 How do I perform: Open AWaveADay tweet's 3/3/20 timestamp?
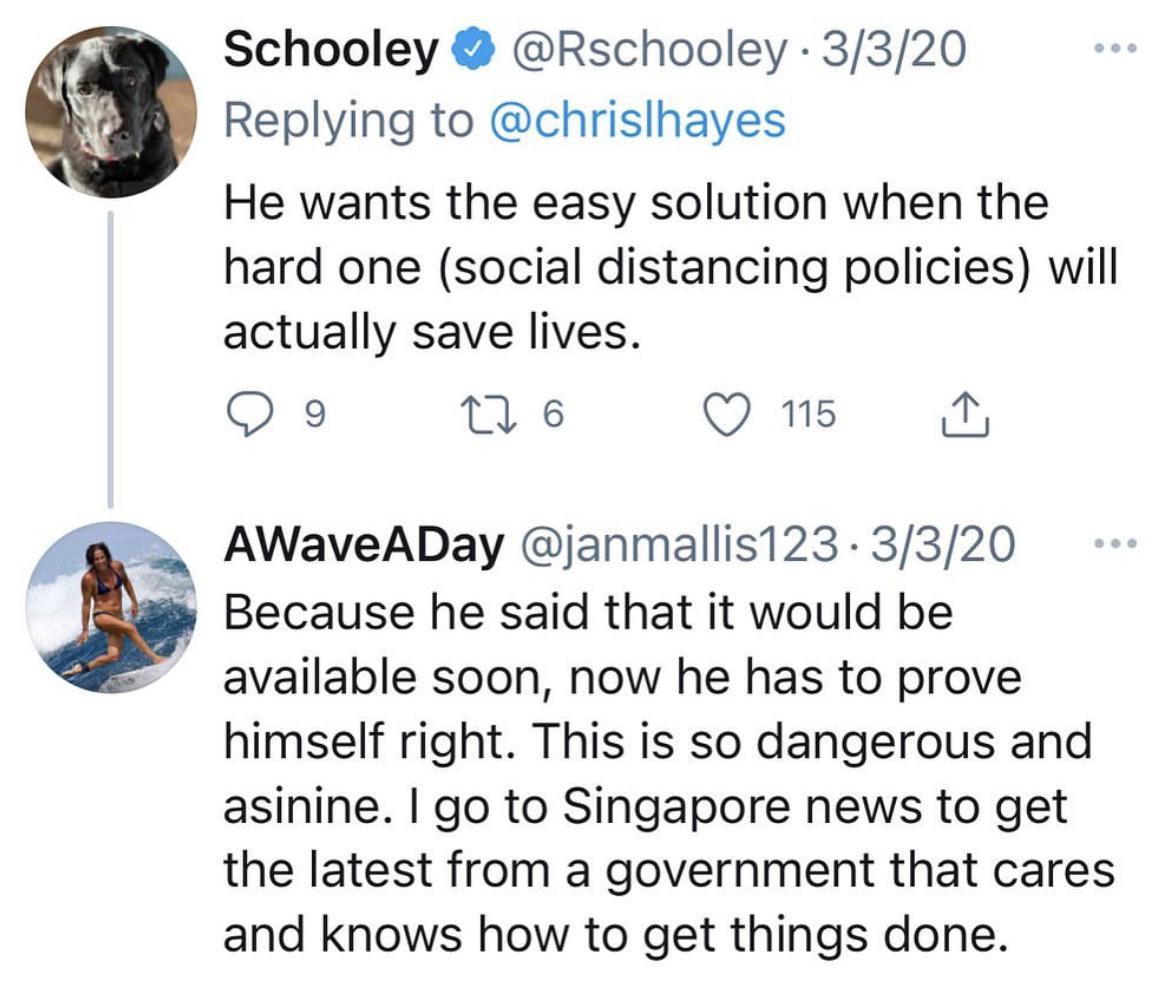coord(943,544)
